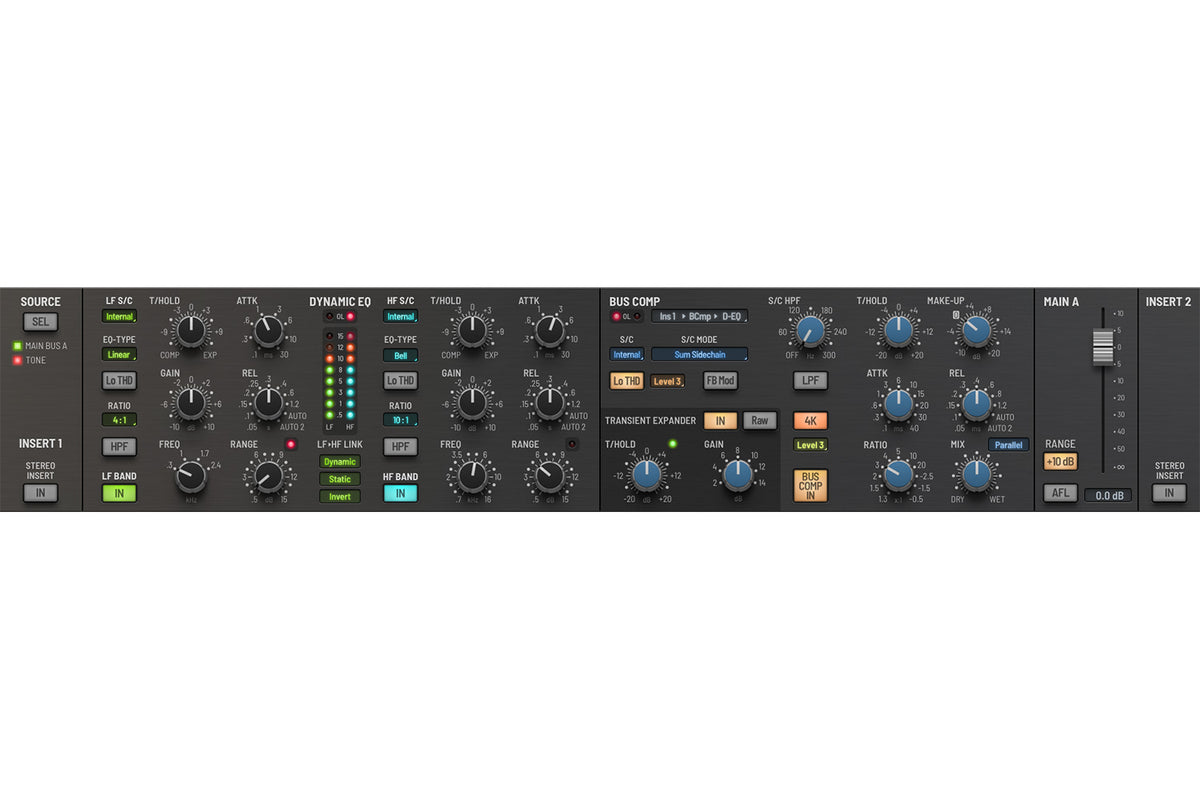The image size is (1200, 800).
Task: Click the 0.0 dB value field
Action: coord(1108,495)
